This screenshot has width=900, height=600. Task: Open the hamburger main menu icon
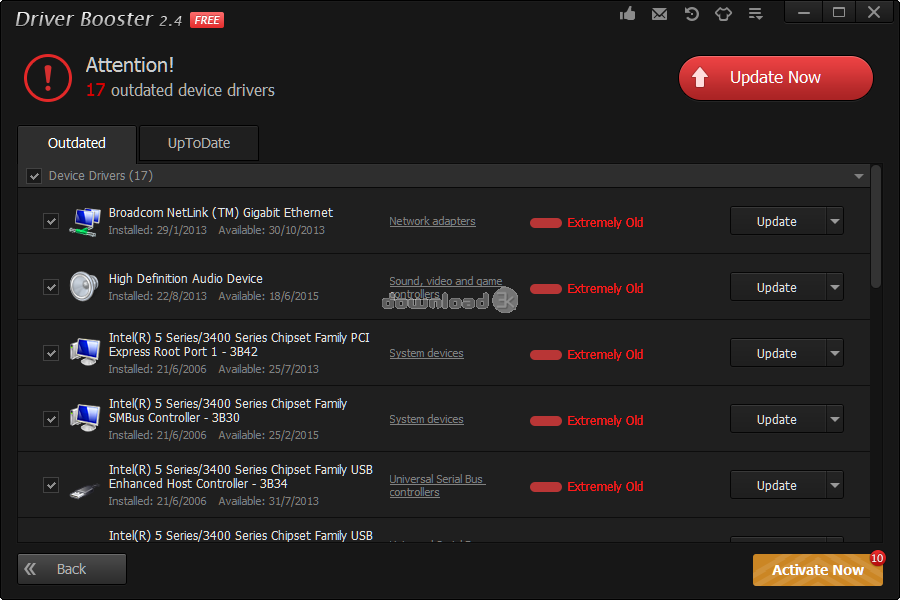[x=755, y=13]
